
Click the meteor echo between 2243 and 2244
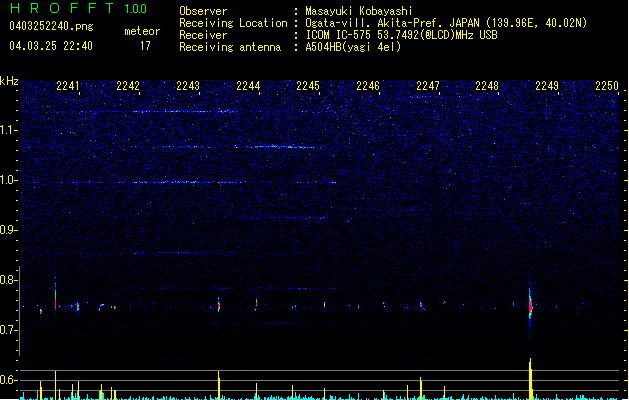pyautogui.click(x=219, y=305)
